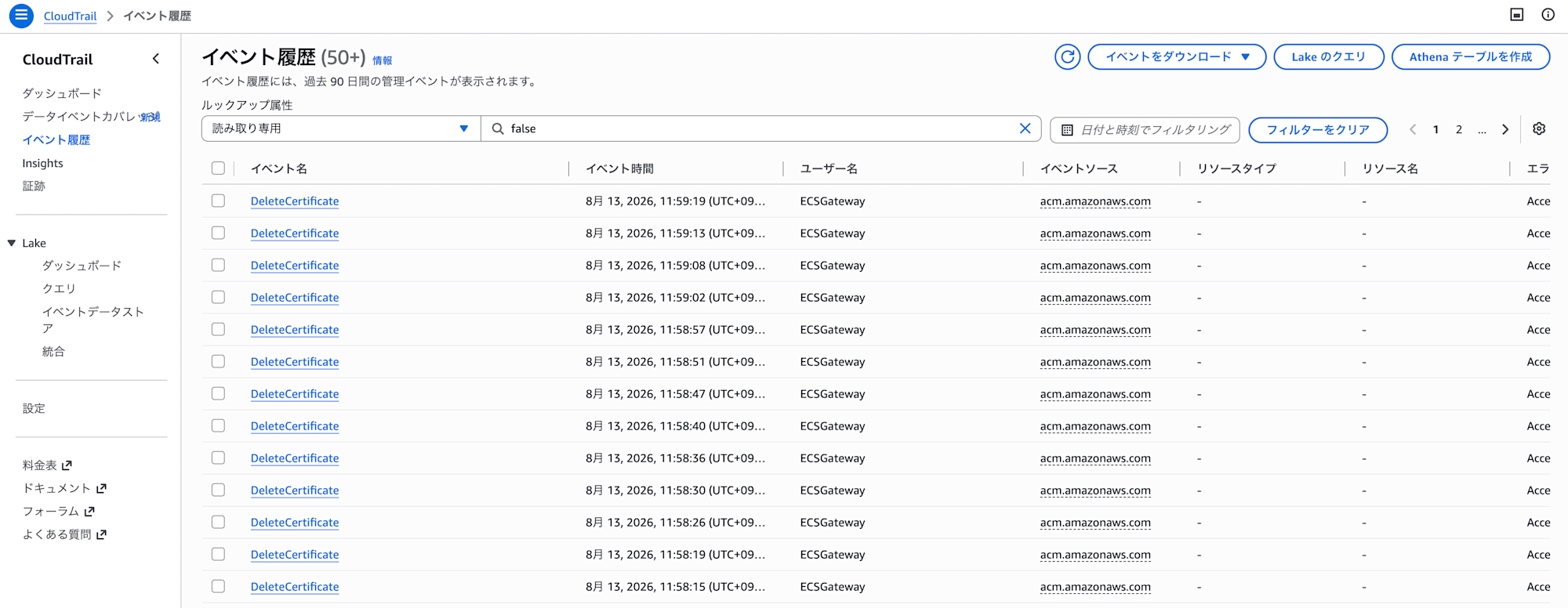Collapse the CloudTrail side navigation panel
The width and height of the screenshot is (1568, 608).
[156, 59]
